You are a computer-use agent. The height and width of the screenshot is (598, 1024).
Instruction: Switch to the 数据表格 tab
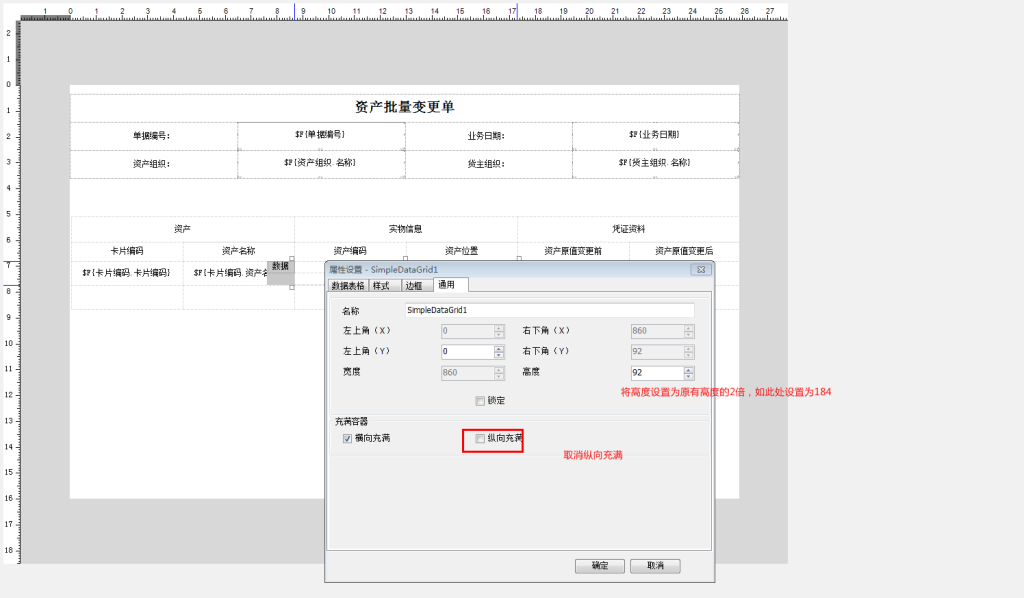tap(348, 284)
